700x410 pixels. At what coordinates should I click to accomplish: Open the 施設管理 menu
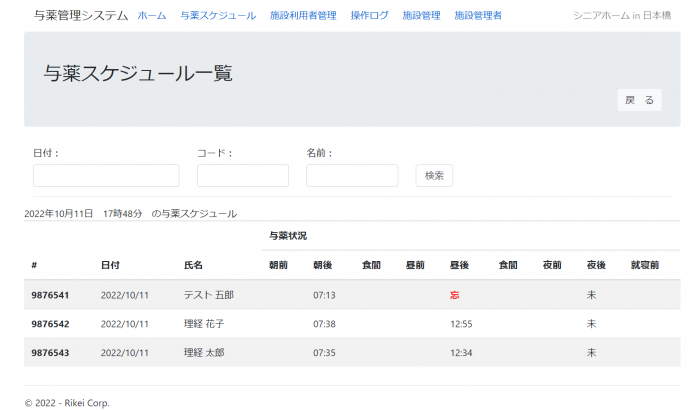[421, 16]
